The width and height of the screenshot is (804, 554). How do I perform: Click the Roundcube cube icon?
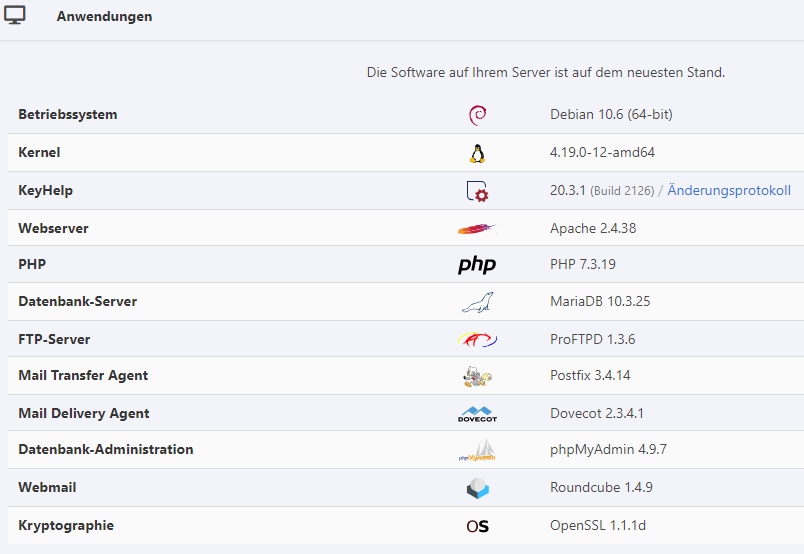[477, 489]
